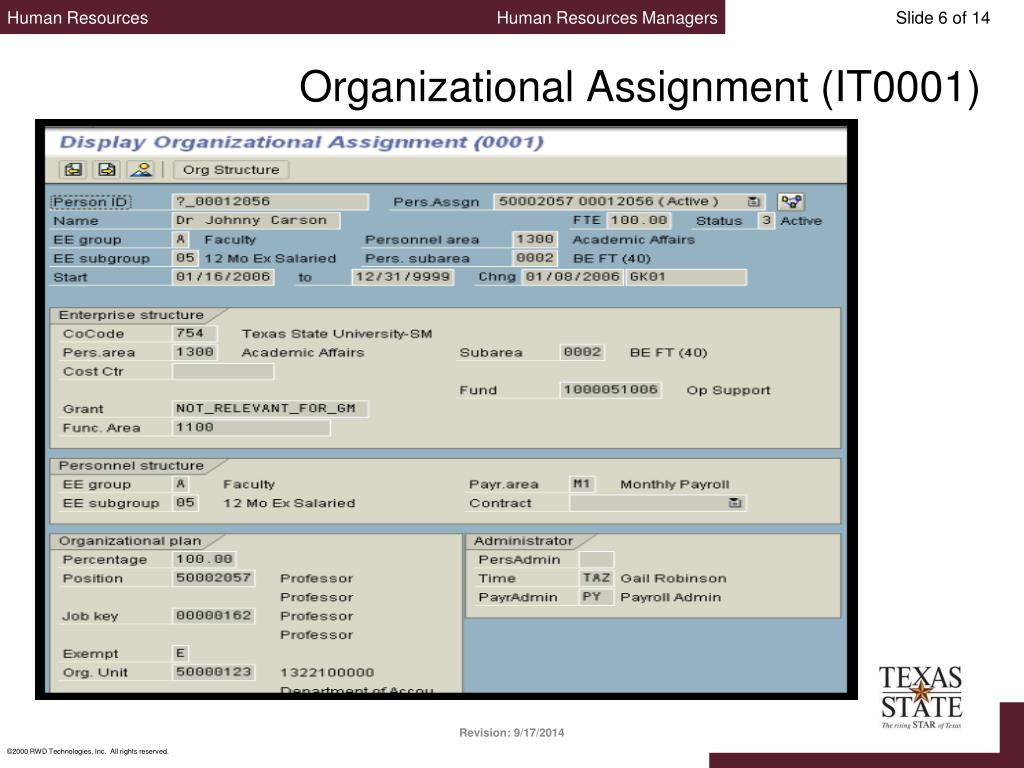Click the FTE value 100.00
This screenshot has width=1024, height=768.
pos(639,221)
